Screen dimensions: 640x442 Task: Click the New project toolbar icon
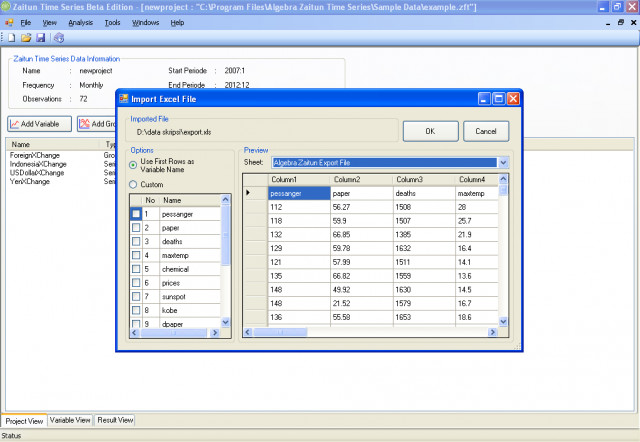point(9,37)
